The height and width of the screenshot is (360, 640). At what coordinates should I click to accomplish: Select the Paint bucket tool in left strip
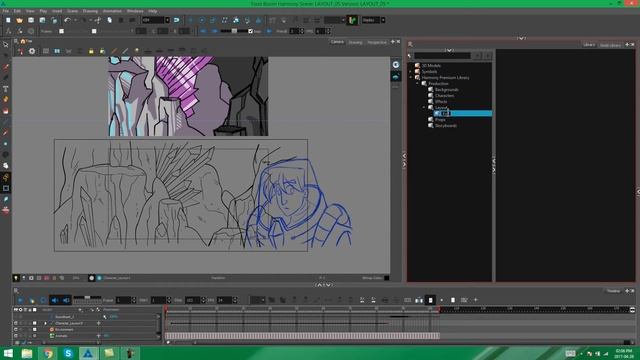pos(6,100)
